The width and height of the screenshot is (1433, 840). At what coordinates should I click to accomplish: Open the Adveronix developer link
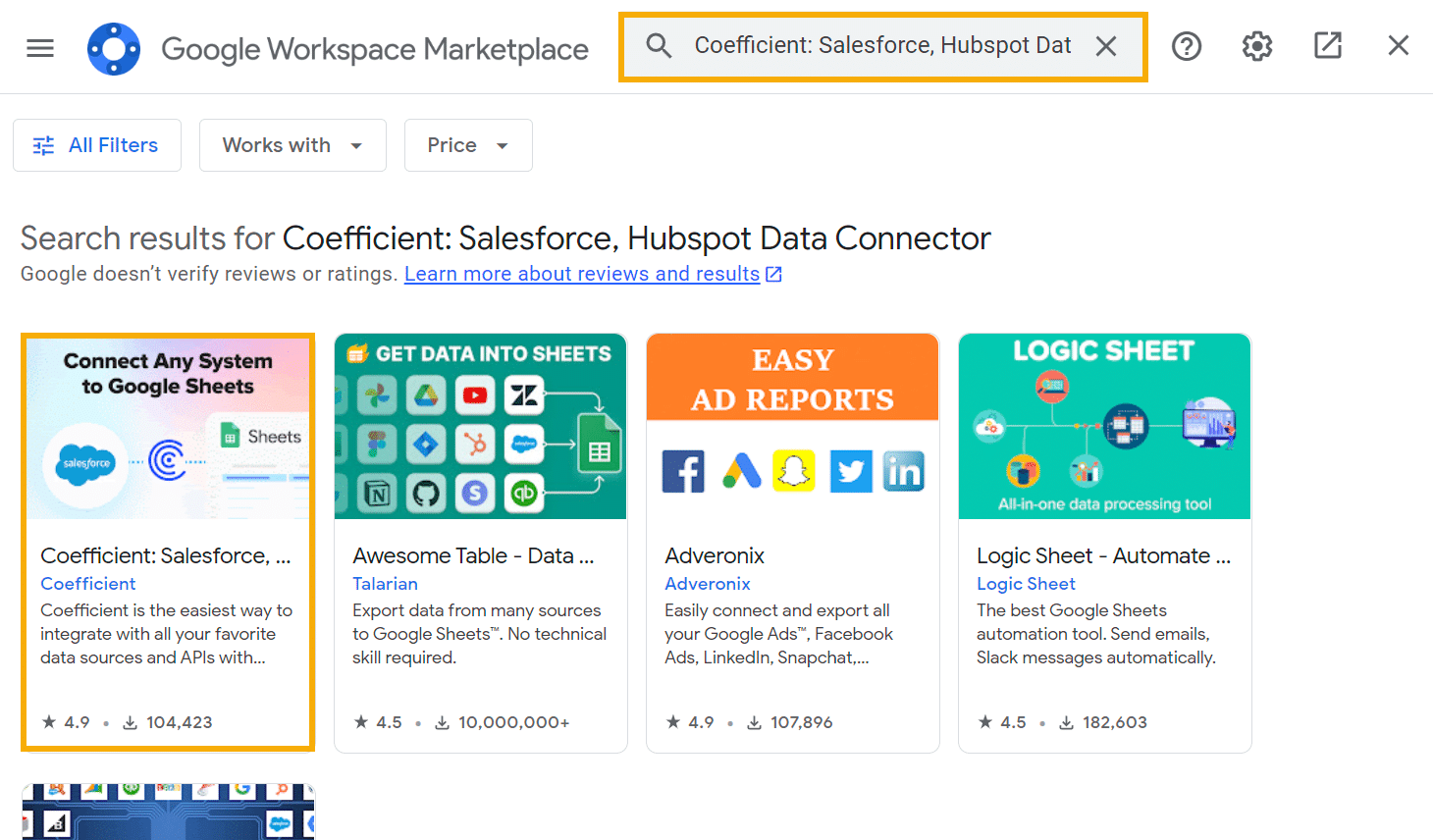(708, 584)
